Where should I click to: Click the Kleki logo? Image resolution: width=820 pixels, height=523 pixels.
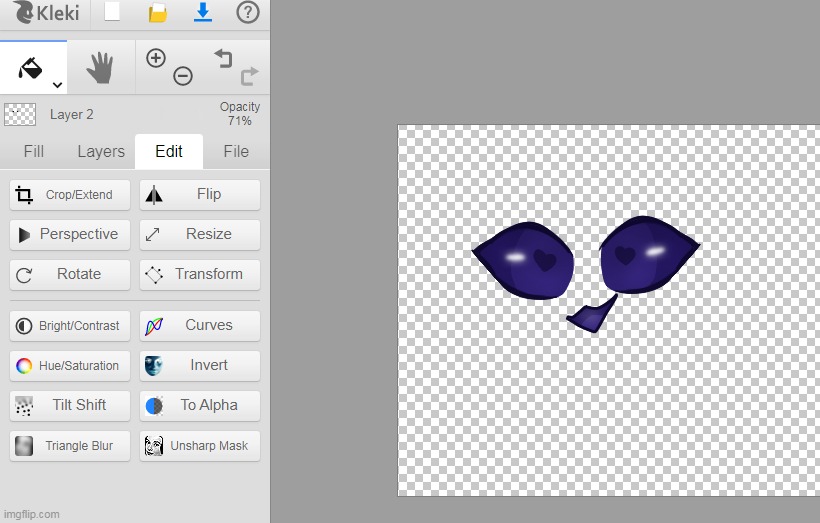coord(44,14)
